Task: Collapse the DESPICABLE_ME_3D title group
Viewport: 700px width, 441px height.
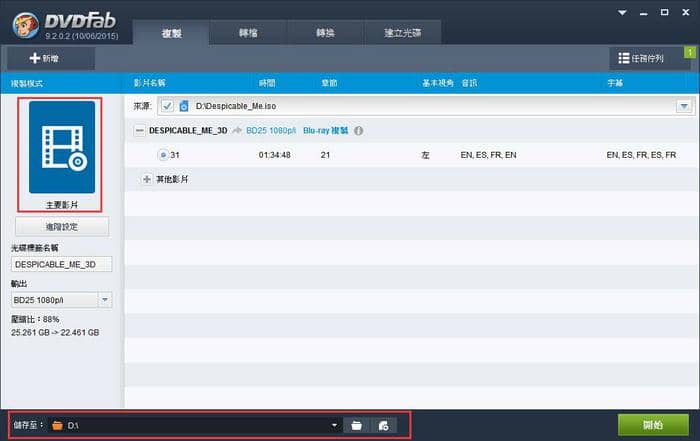Action: pyautogui.click(x=140, y=130)
